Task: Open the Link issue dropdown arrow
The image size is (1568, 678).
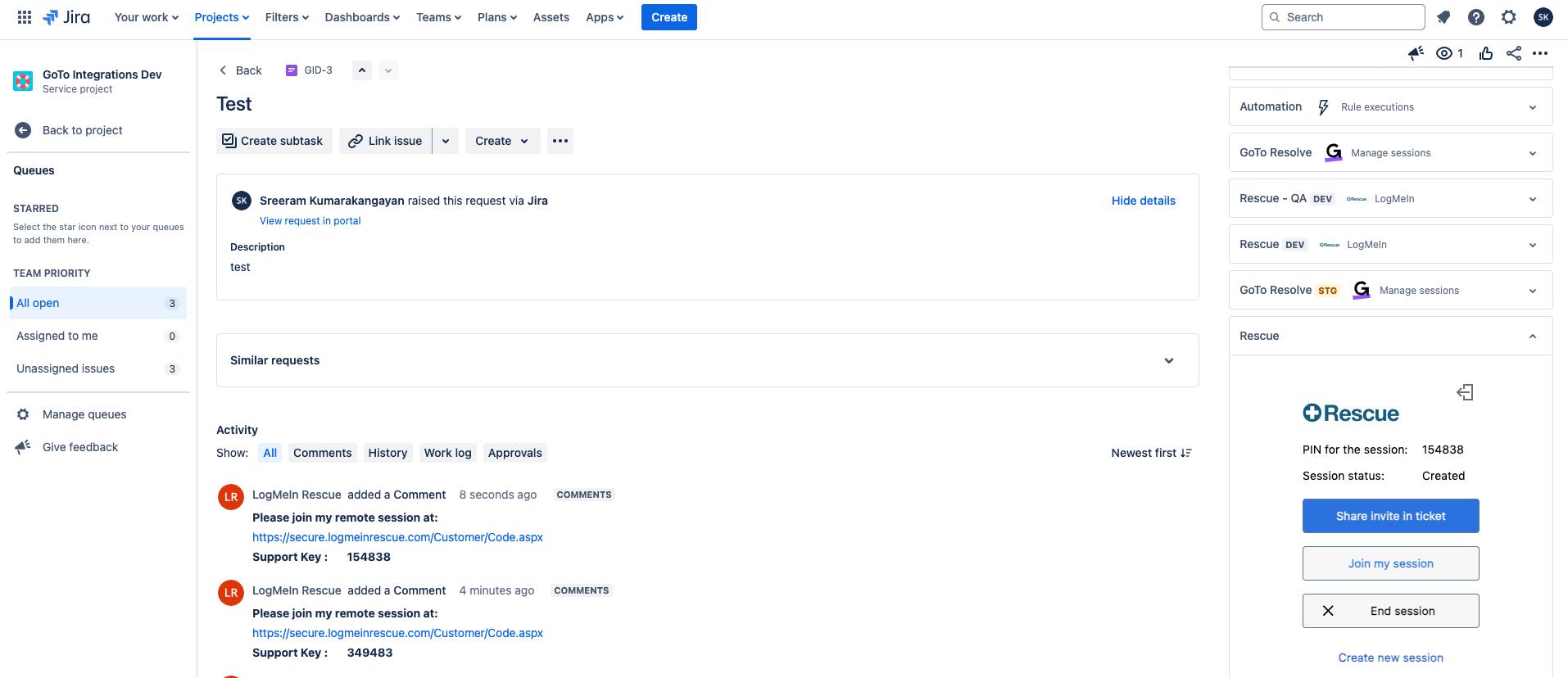Action: click(x=446, y=141)
